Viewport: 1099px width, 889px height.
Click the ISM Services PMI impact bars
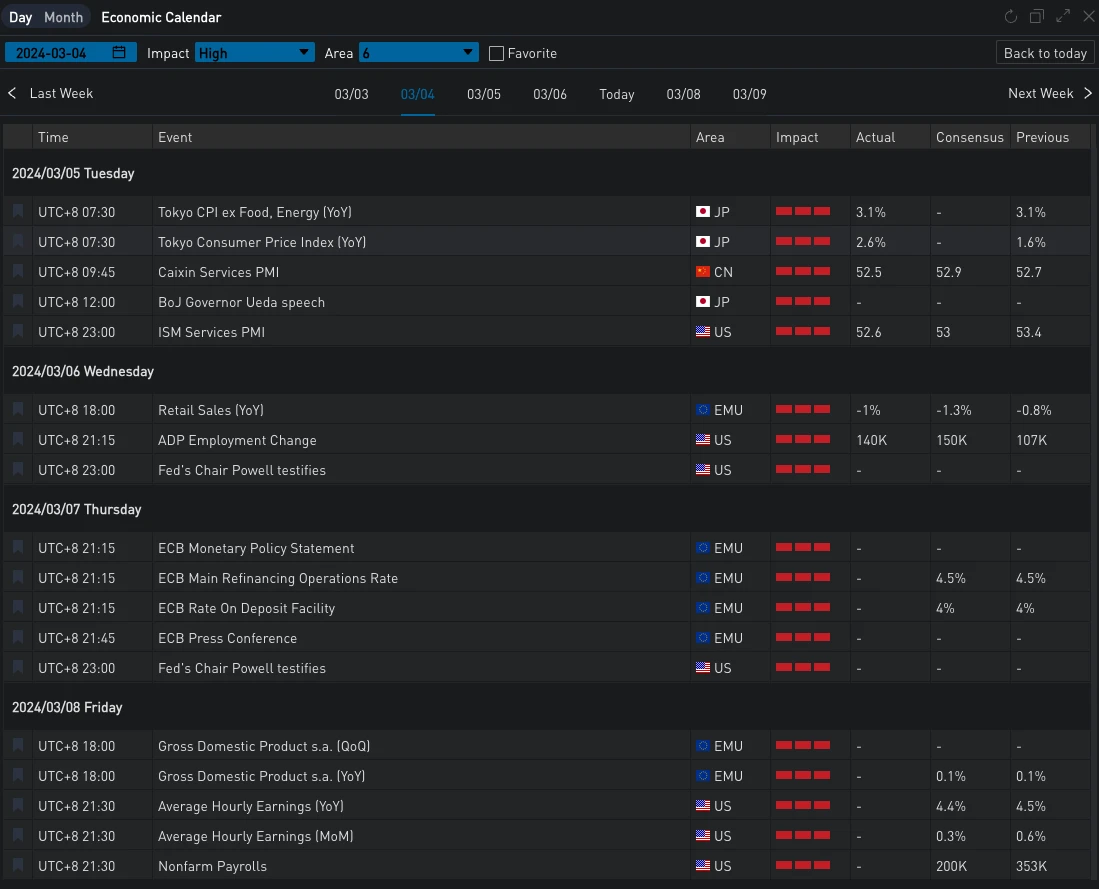tap(802, 332)
